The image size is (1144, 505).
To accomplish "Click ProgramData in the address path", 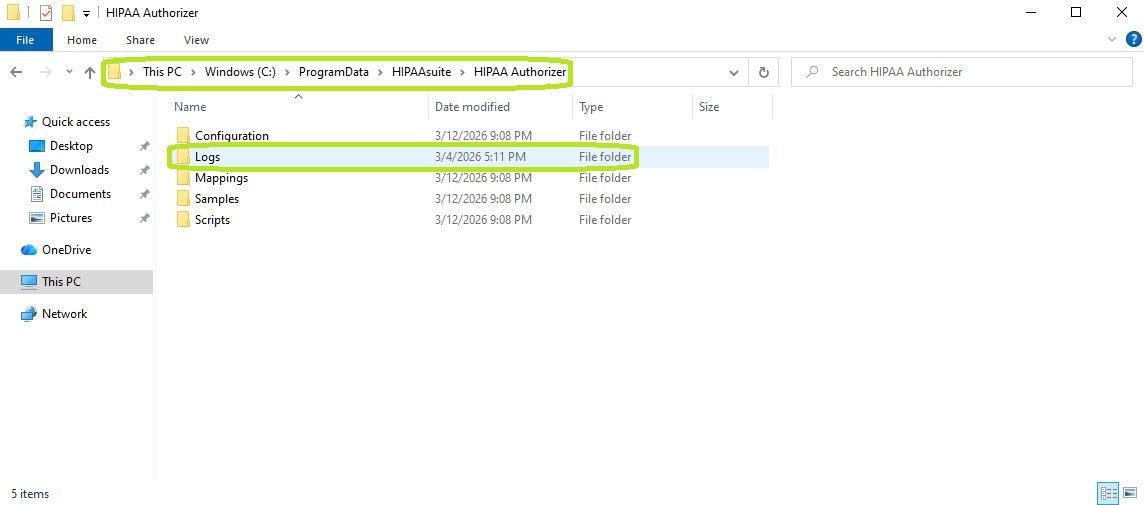I will click(333, 72).
